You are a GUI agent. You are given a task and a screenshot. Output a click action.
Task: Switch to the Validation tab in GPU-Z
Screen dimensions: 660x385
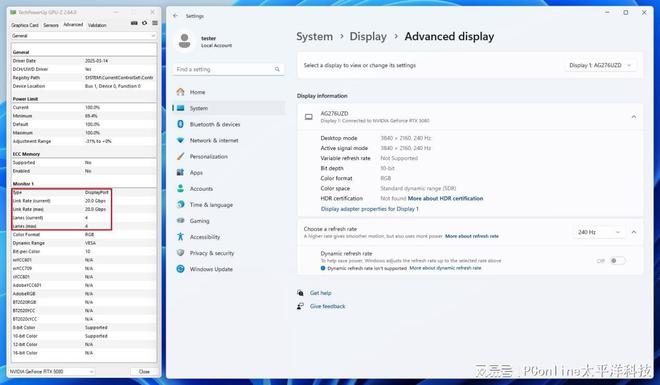point(97,25)
